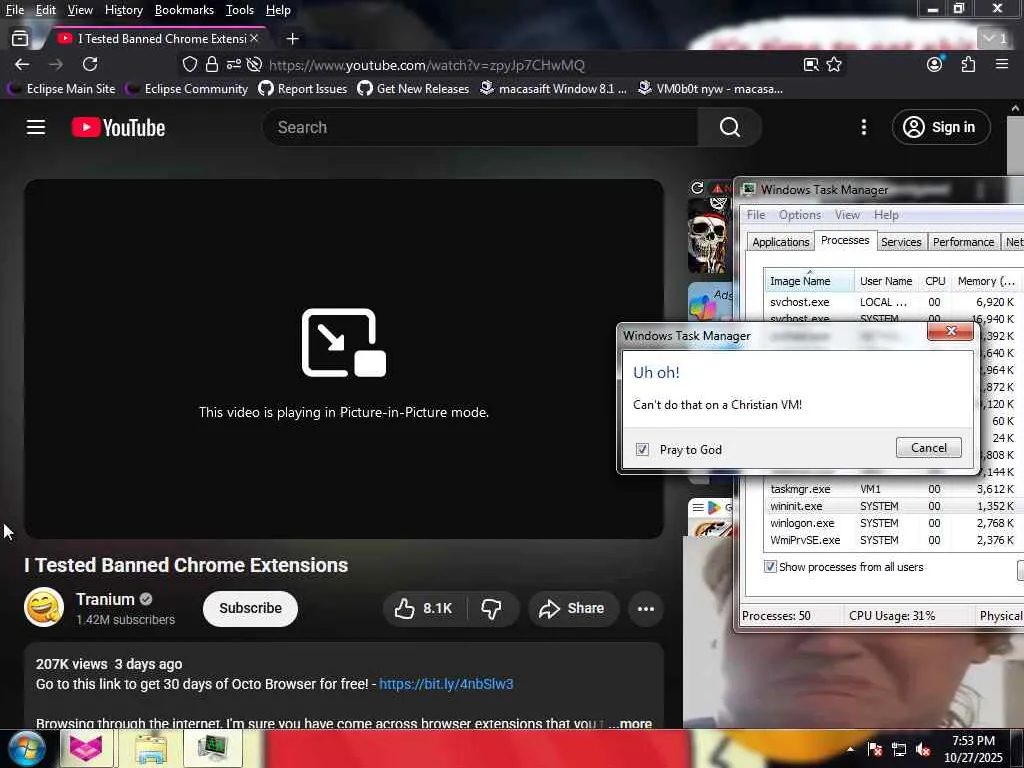Like the video with thumbs-up 8.1K
Screen dimensions: 1024x768
pos(424,608)
